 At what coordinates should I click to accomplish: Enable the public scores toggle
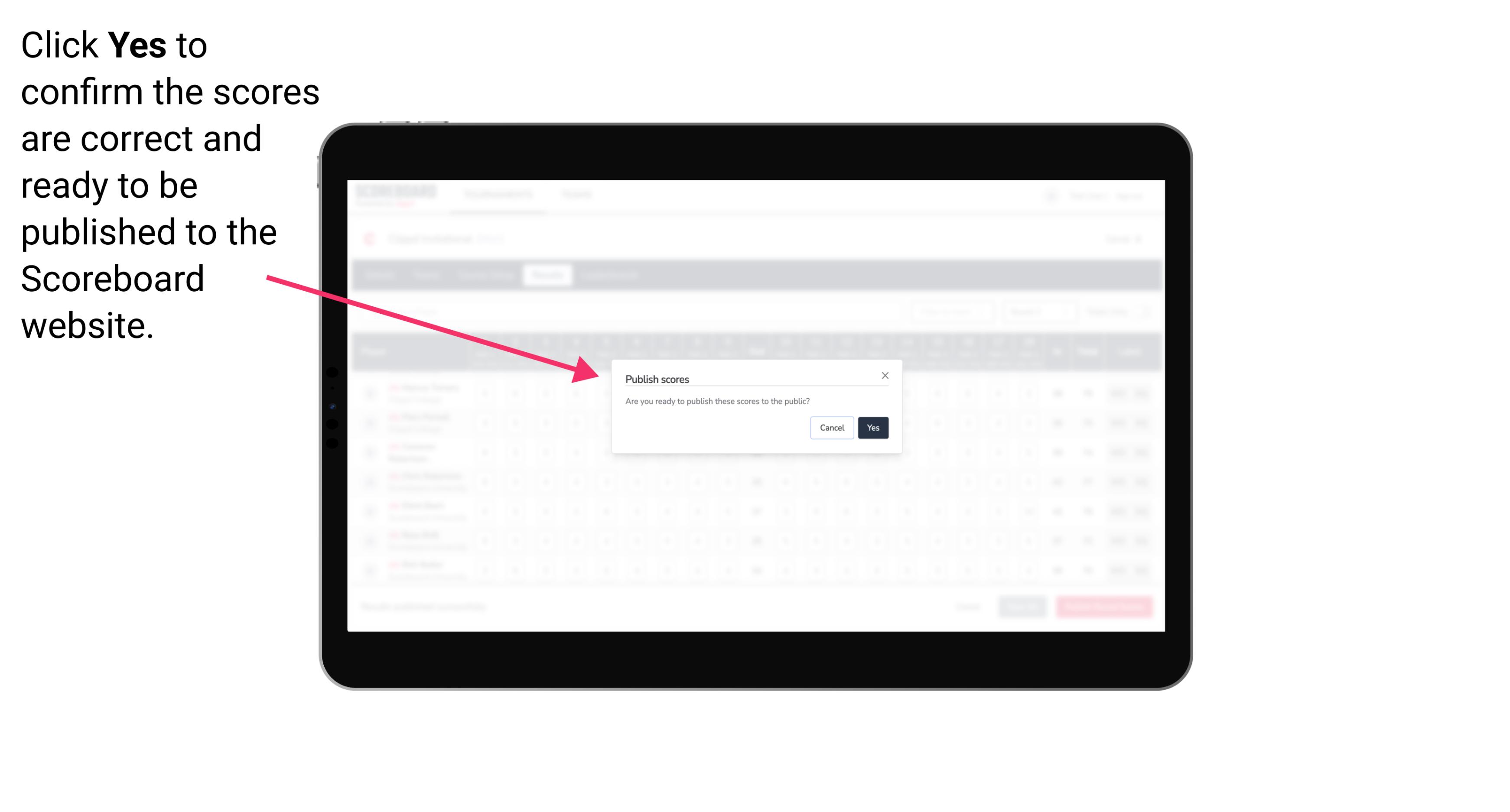(872, 427)
